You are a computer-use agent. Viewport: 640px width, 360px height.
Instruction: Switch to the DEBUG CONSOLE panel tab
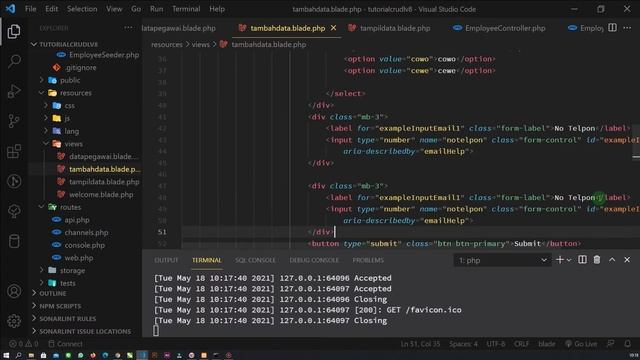[x=314, y=260]
